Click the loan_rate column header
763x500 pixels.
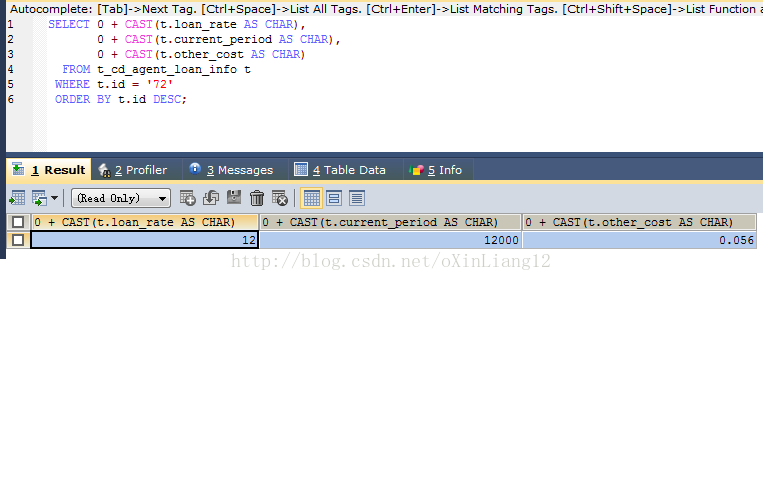145,222
